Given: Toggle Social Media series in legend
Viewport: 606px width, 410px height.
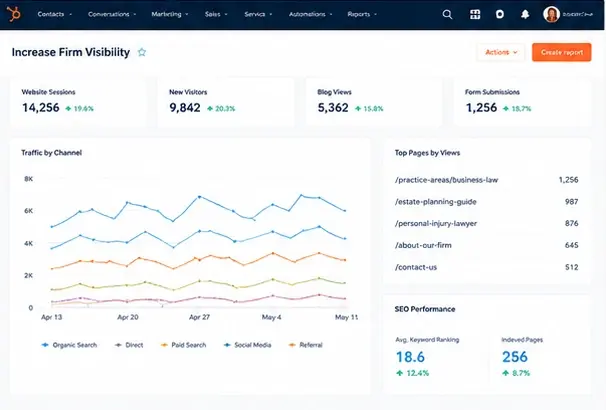Looking at the screenshot, I should click(x=248, y=345).
